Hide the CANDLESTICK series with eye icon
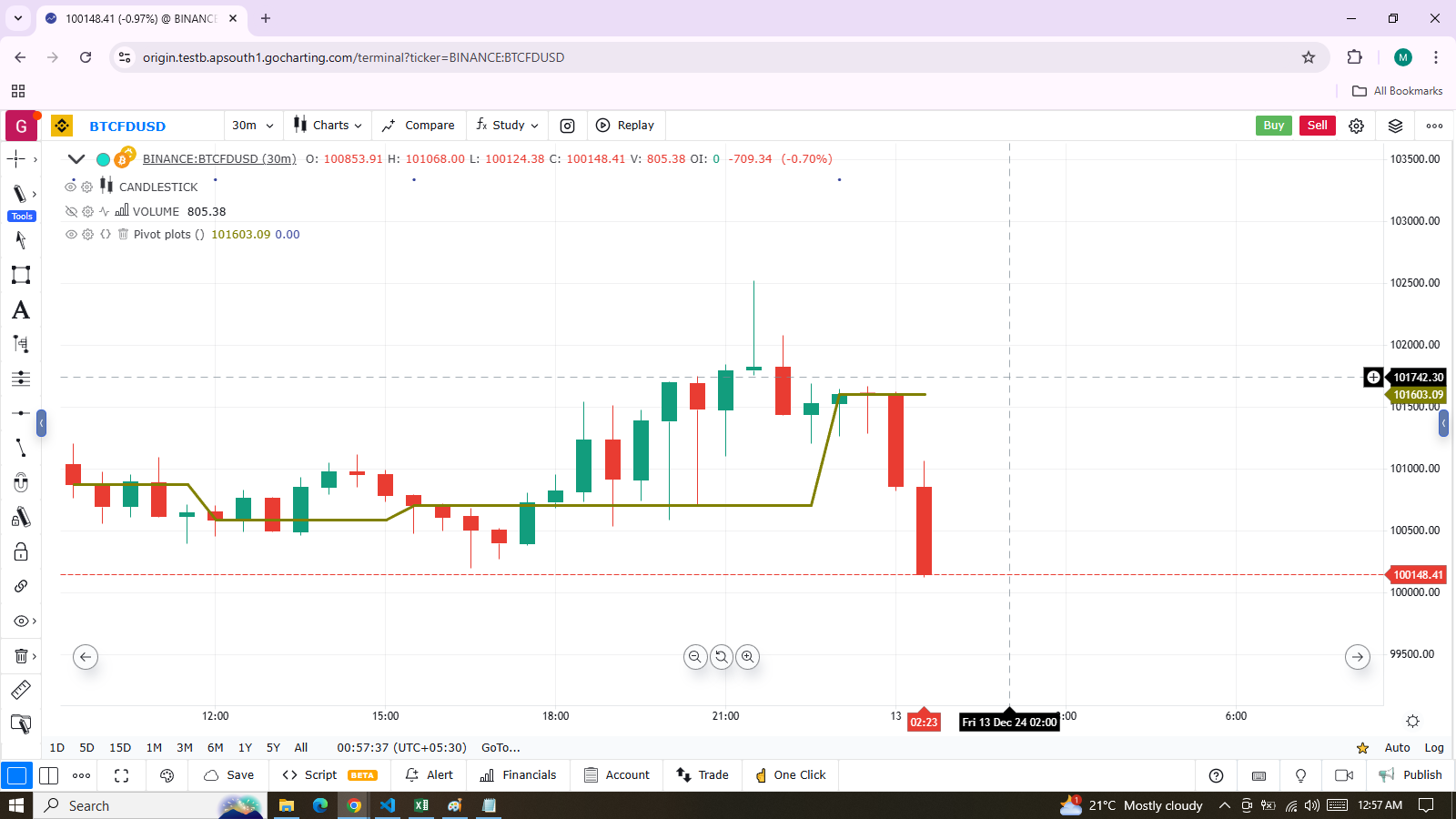Screen dimensions: 1456x819 70,187
